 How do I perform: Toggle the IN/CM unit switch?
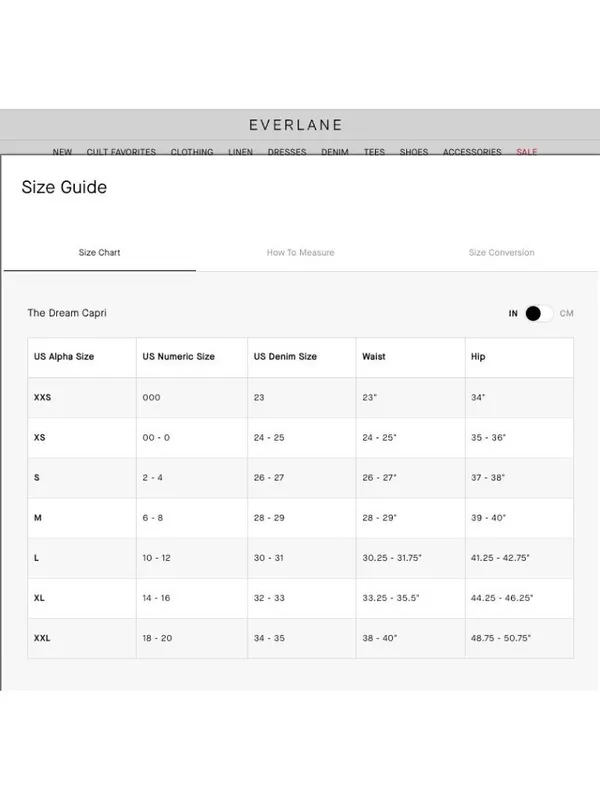point(539,313)
